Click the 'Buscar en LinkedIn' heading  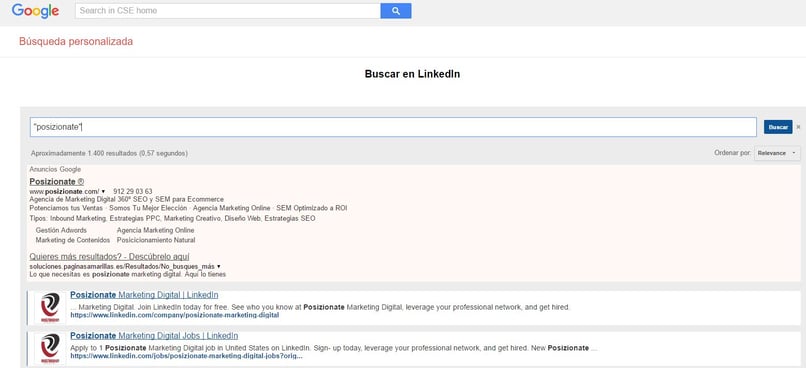click(412, 74)
